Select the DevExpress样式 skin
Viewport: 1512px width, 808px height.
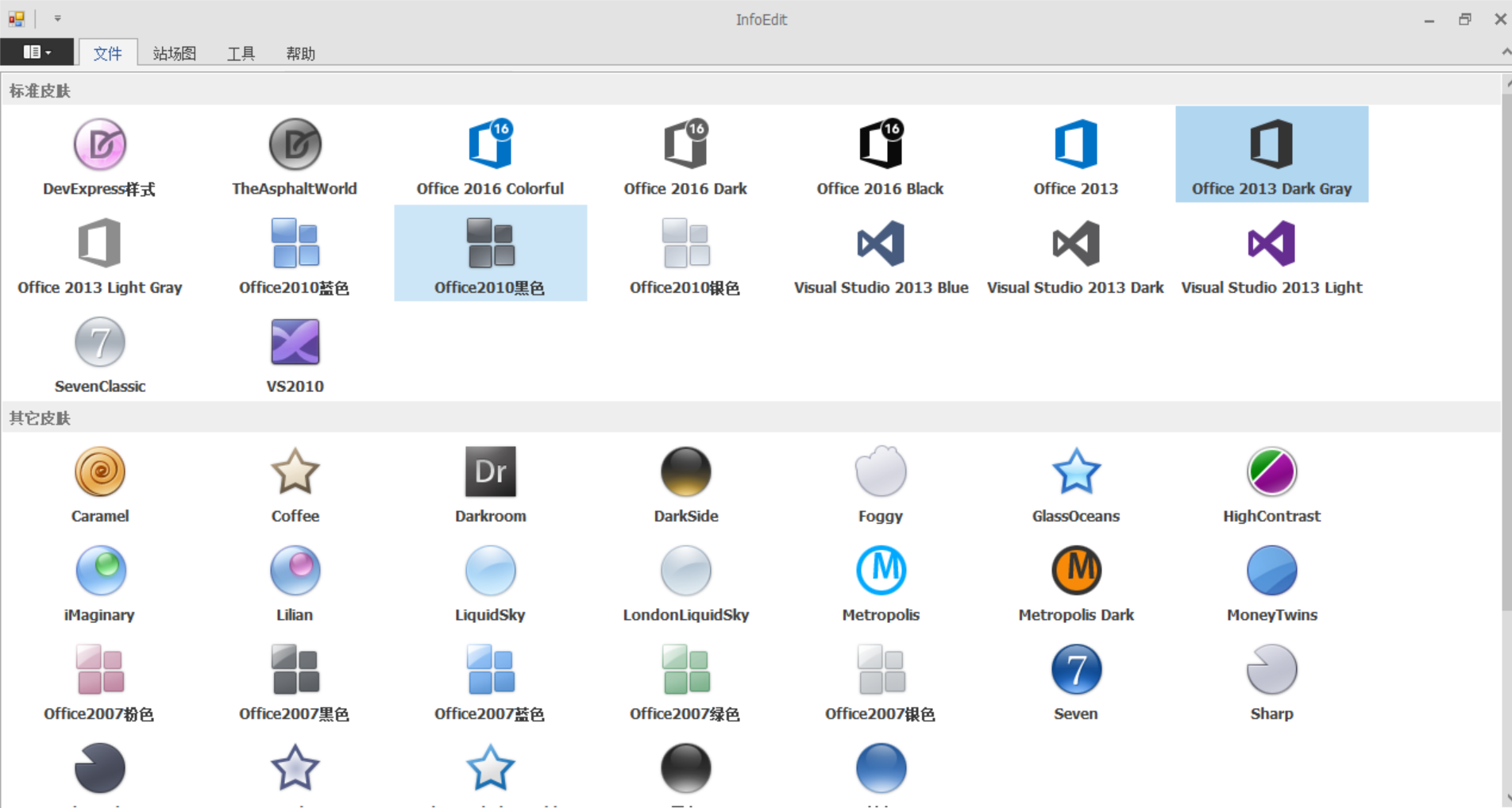pos(99,156)
